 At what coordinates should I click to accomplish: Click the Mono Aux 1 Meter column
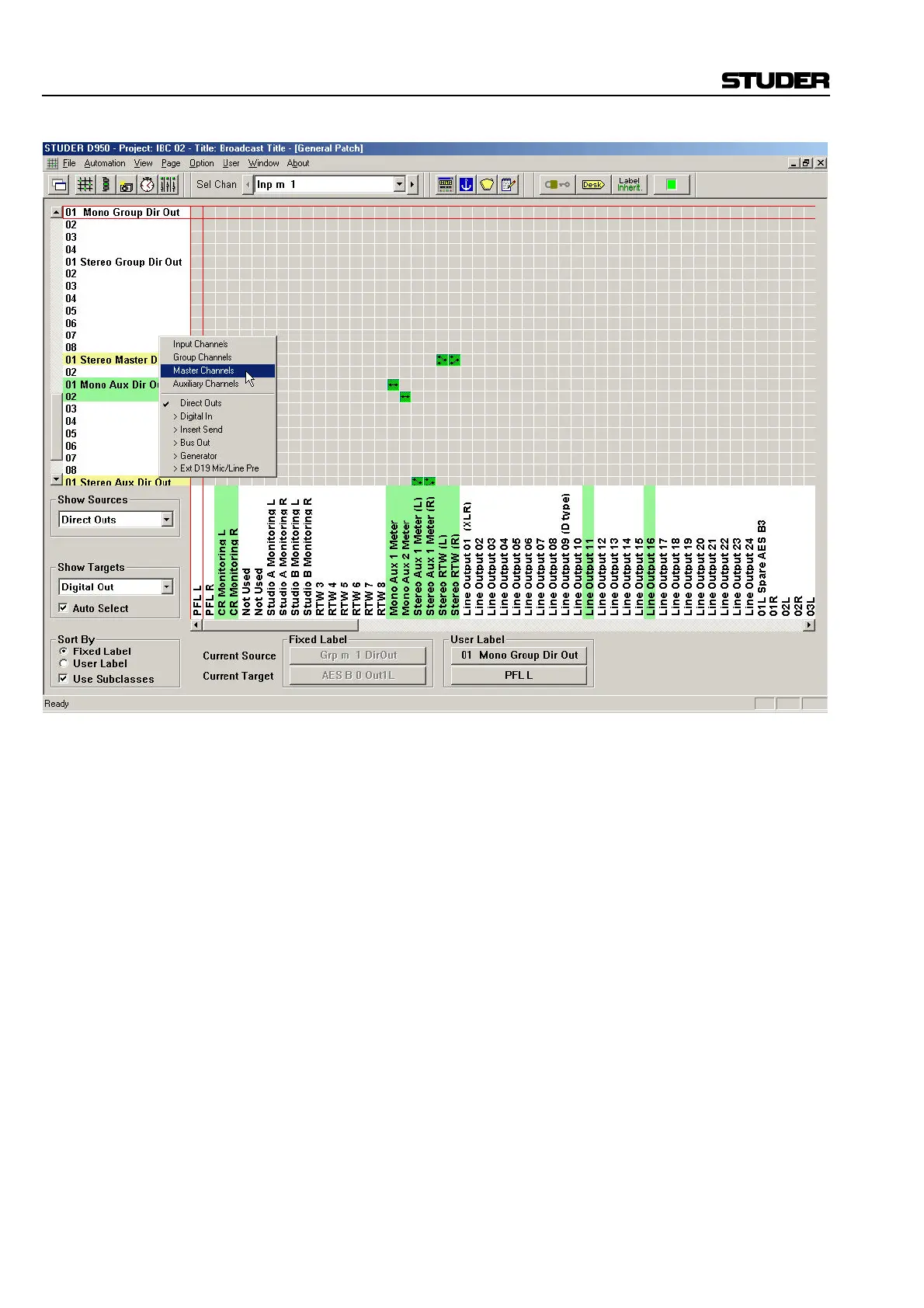[393, 551]
